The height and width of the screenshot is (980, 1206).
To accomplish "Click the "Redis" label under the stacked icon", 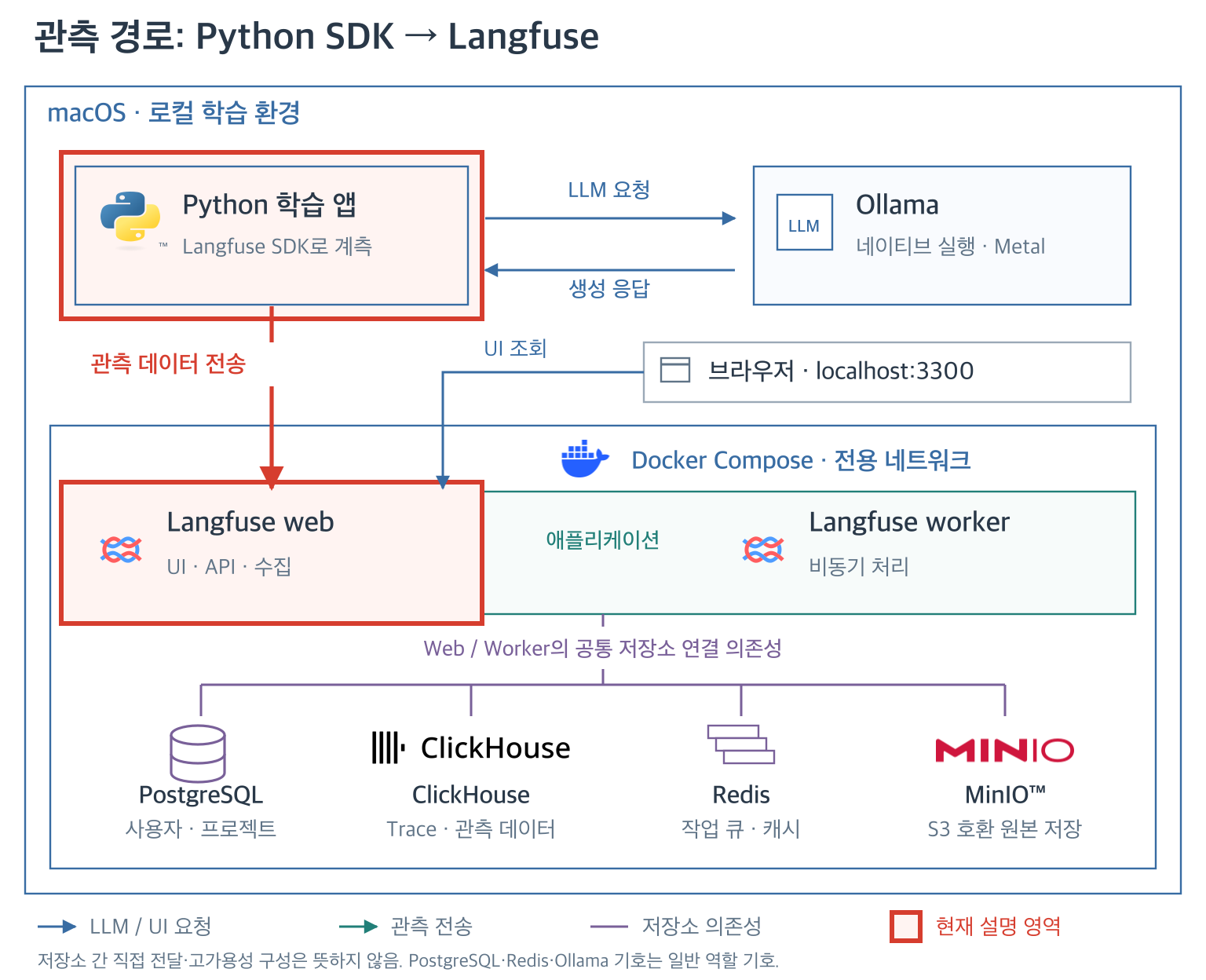I will (x=741, y=795).
